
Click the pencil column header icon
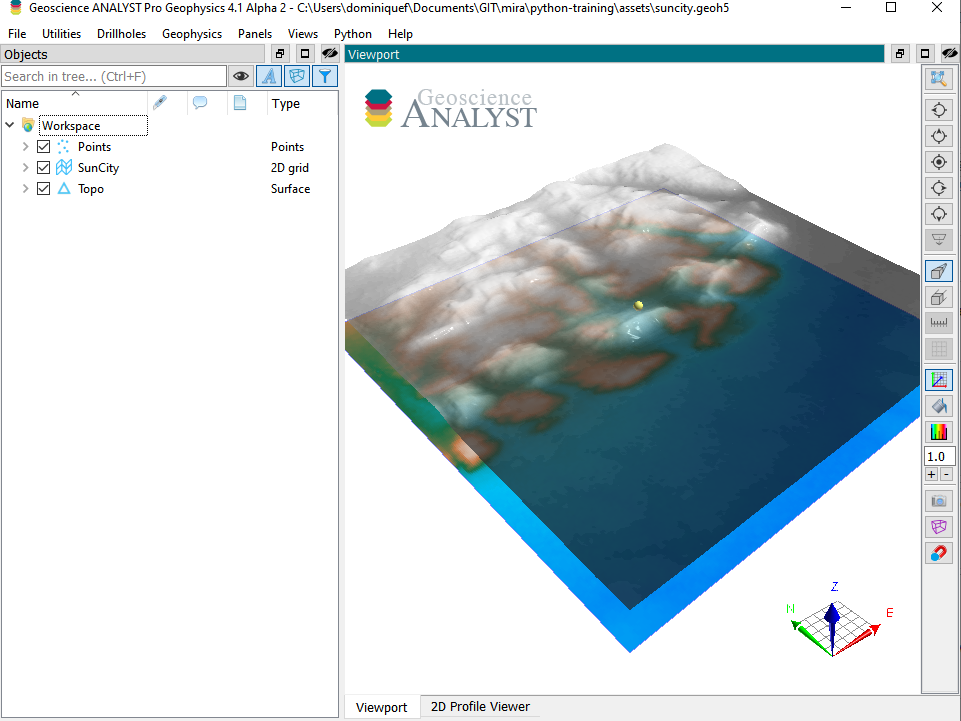tap(160, 102)
